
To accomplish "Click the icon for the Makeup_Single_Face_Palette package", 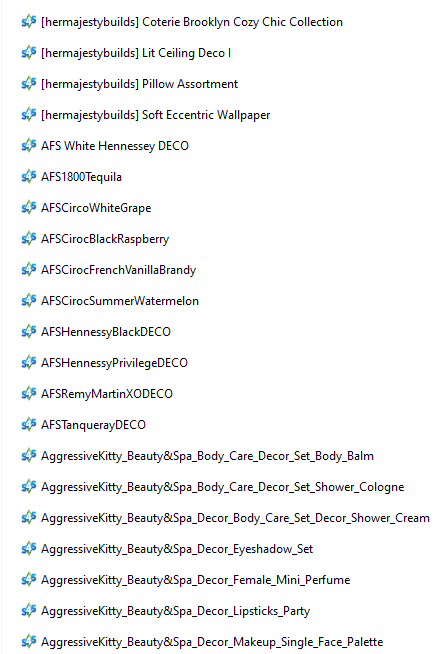I will (29, 641).
